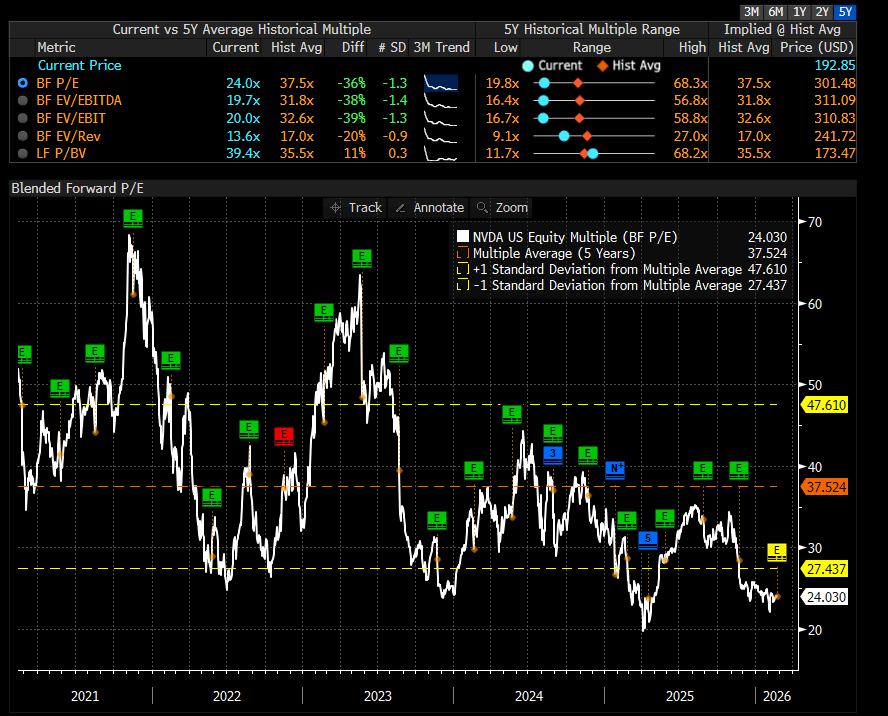Select the BF EV/EBITDA radio button
This screenshot has width=888, height=716.
pos(22,101)
